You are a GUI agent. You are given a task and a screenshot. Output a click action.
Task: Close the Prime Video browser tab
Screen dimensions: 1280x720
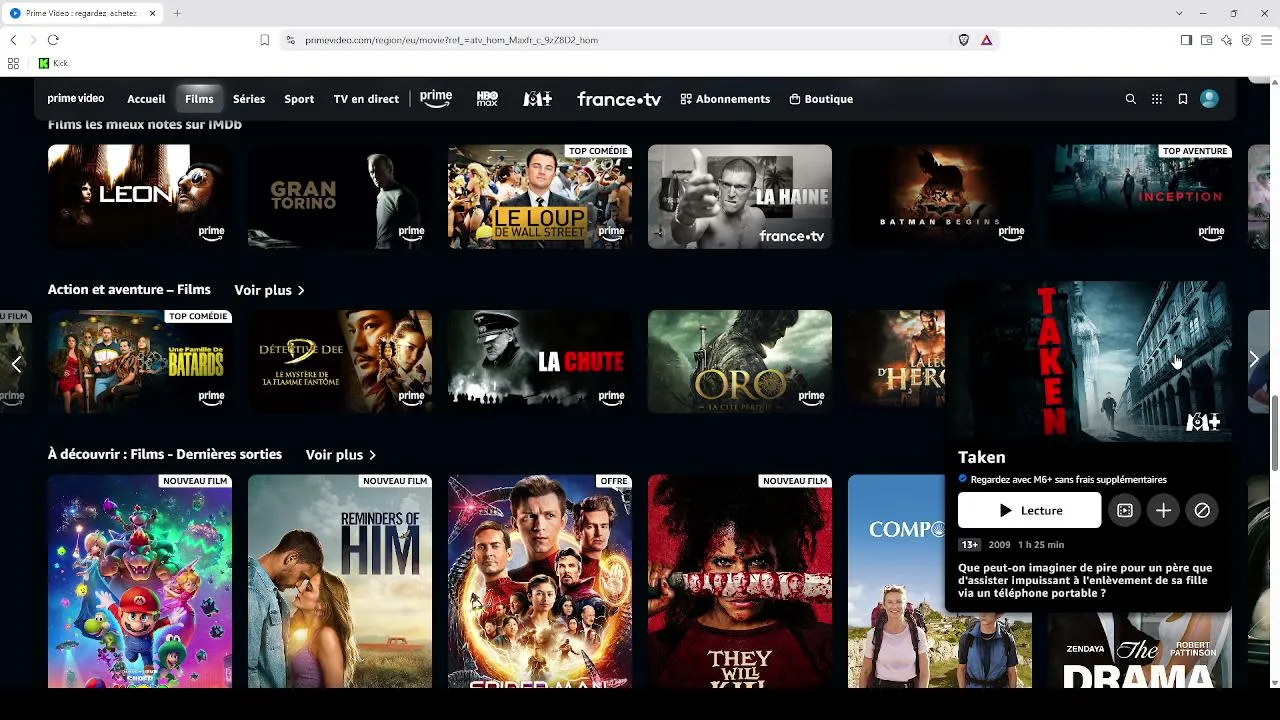point(152,13)
